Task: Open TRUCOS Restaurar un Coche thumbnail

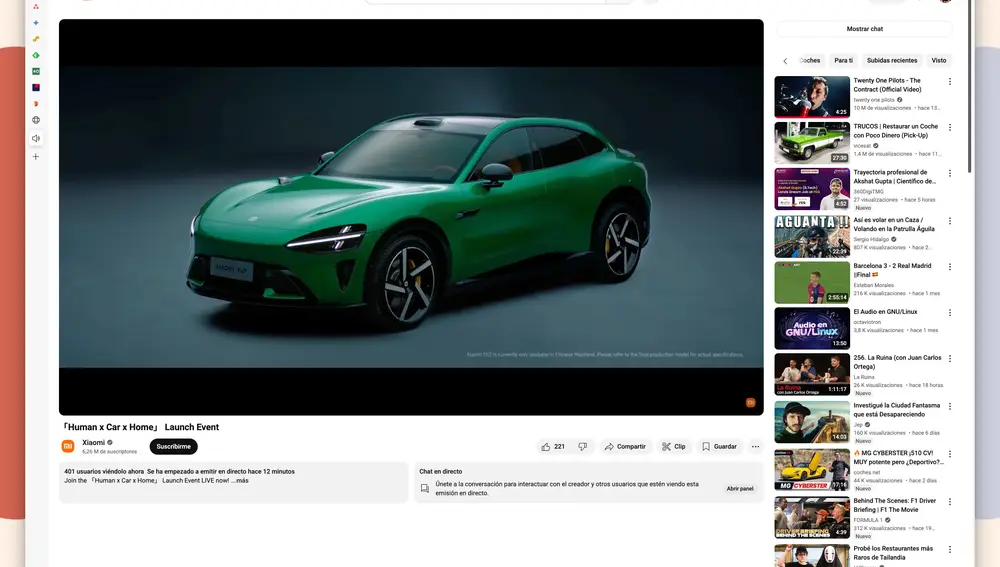Action: pos(812,143)
